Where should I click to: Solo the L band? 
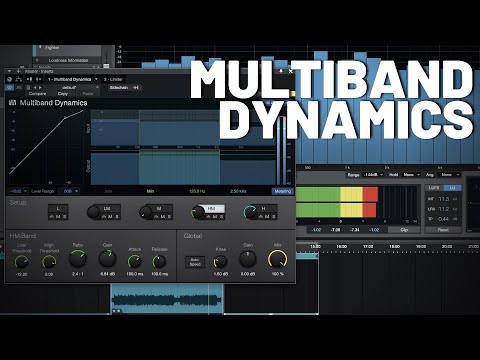64,217
